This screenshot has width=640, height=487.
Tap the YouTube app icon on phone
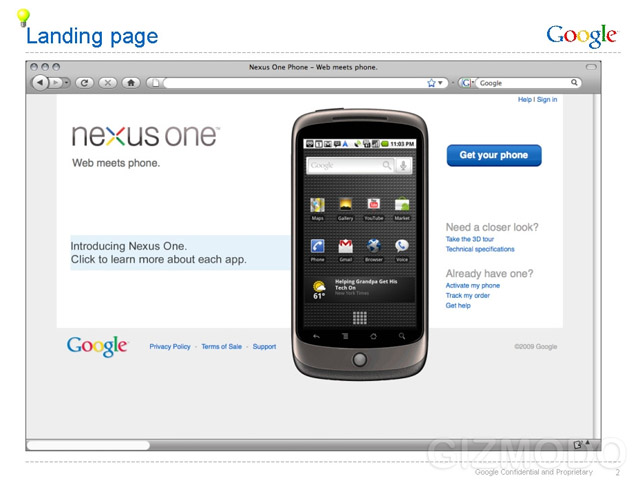(373, 204)
